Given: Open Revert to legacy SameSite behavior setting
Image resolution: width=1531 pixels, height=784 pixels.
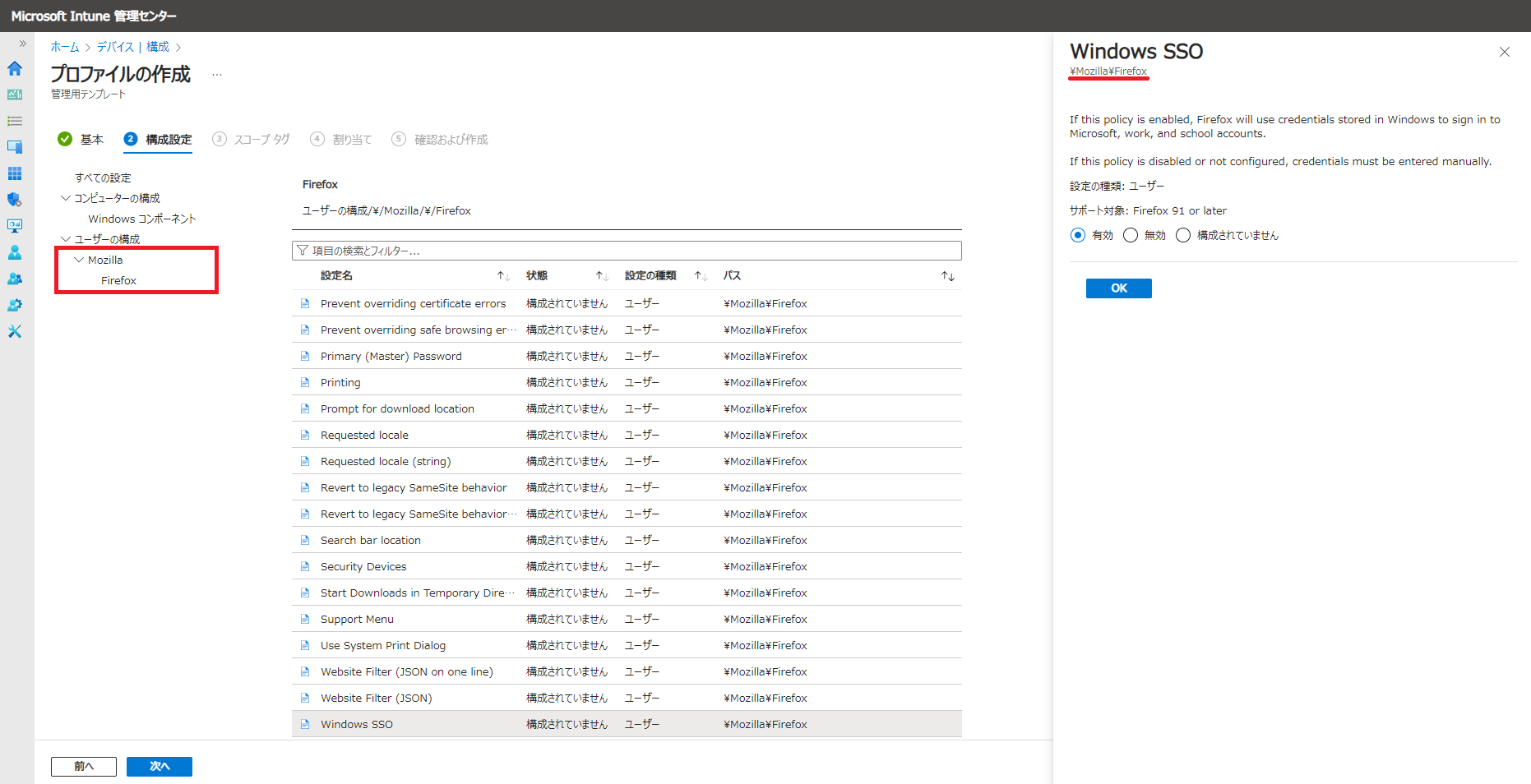Looking at the screenshot, I should pyautogui.click(x=627, y=487).
